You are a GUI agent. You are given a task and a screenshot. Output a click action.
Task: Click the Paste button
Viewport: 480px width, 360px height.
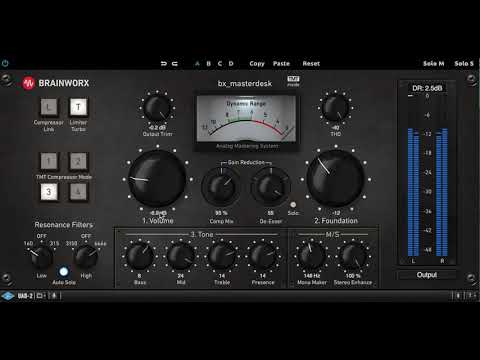tap(281, 63)
